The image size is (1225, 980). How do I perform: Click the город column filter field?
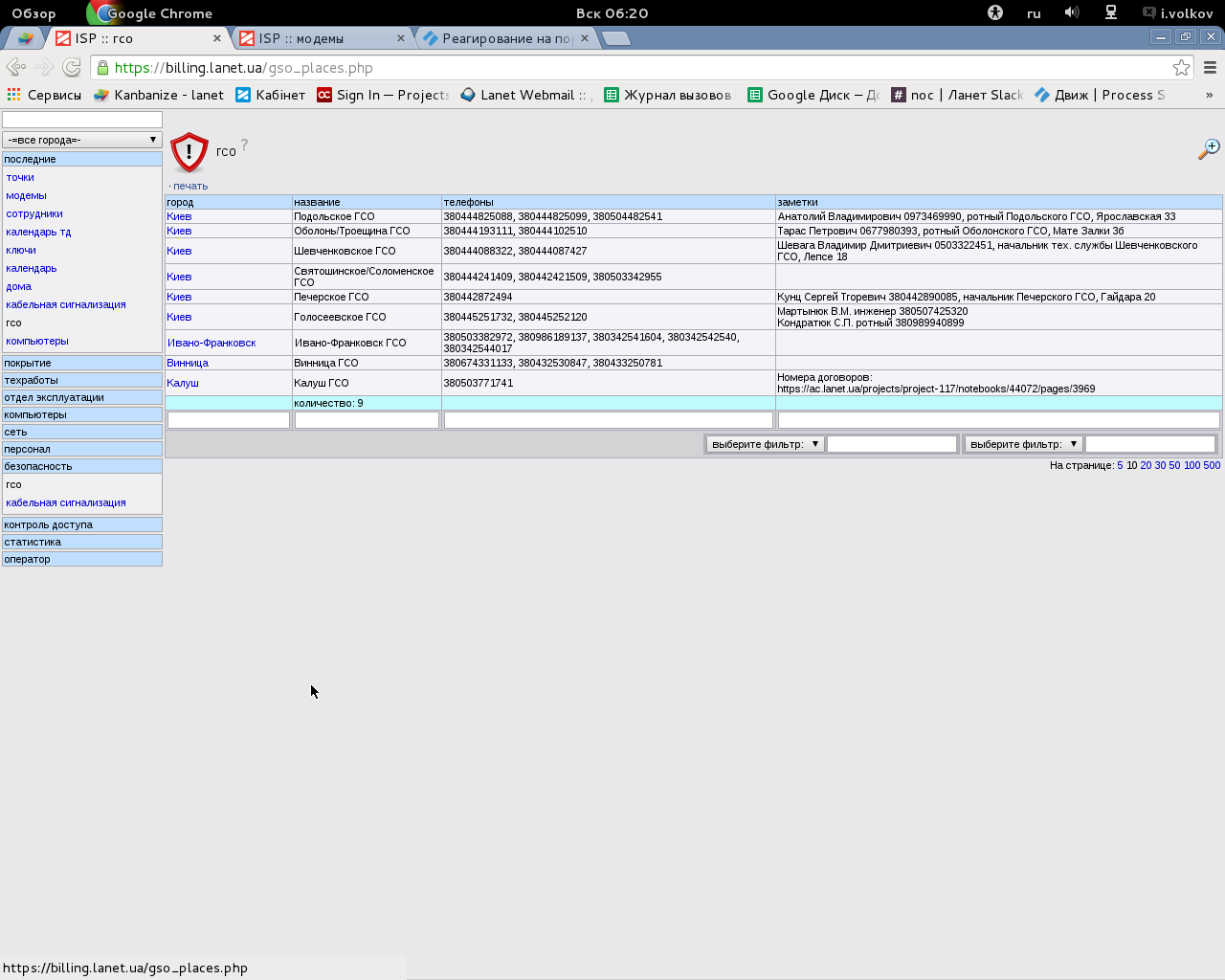pyautogui.click(x=229, y=419)
